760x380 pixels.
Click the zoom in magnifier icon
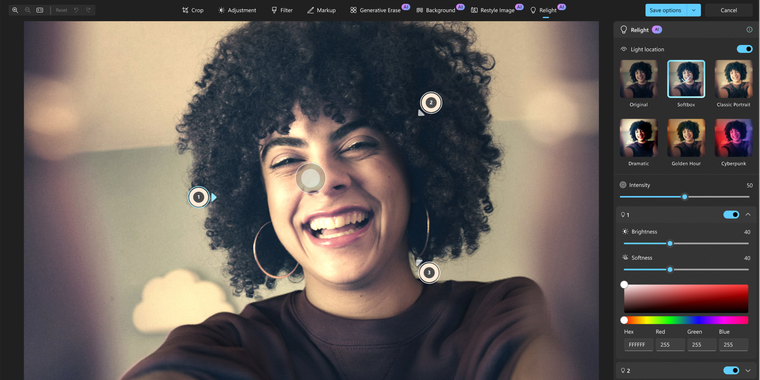15,10
